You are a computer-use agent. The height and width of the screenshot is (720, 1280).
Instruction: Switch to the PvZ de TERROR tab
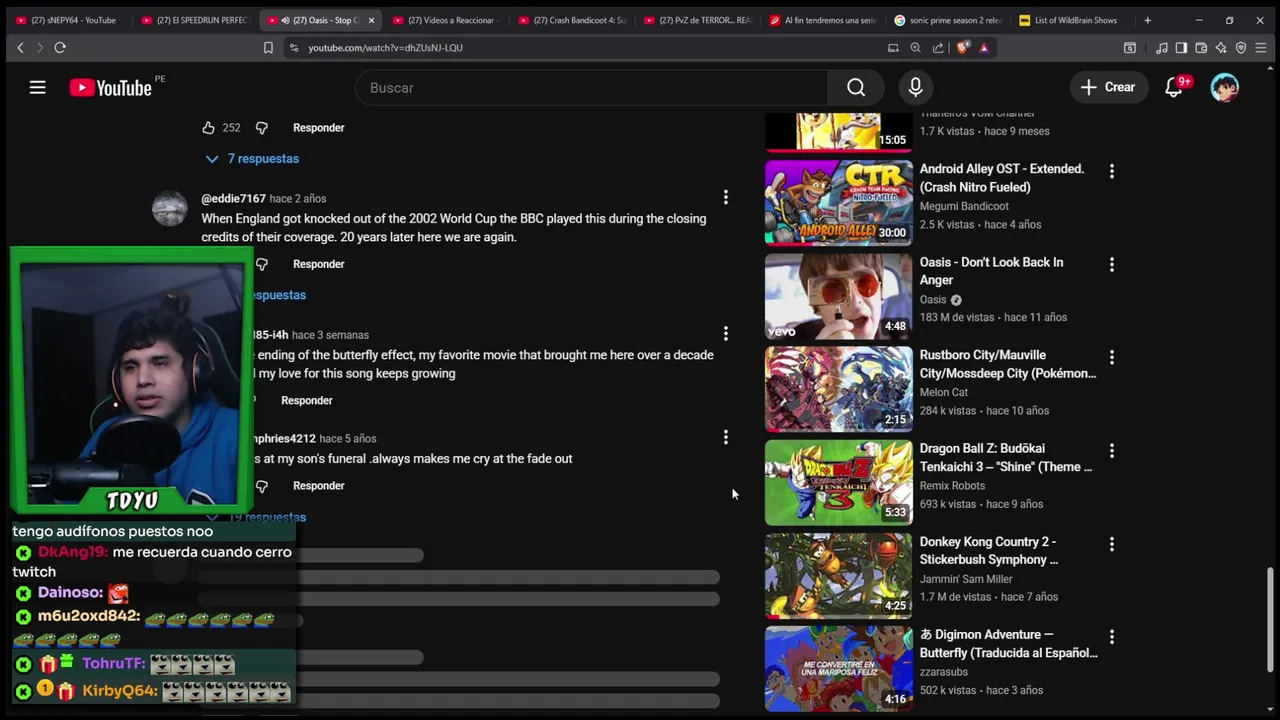[x=697, y=20]
